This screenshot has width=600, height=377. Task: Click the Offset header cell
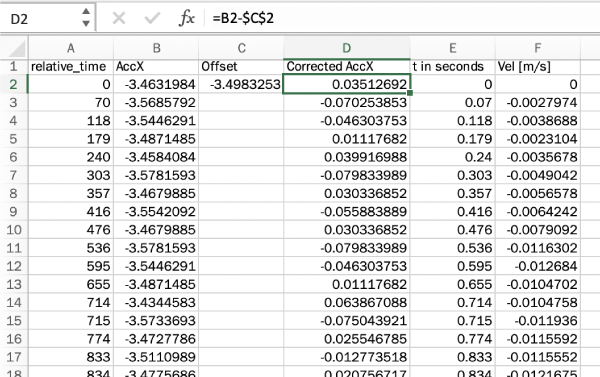[x=241, y=66]
